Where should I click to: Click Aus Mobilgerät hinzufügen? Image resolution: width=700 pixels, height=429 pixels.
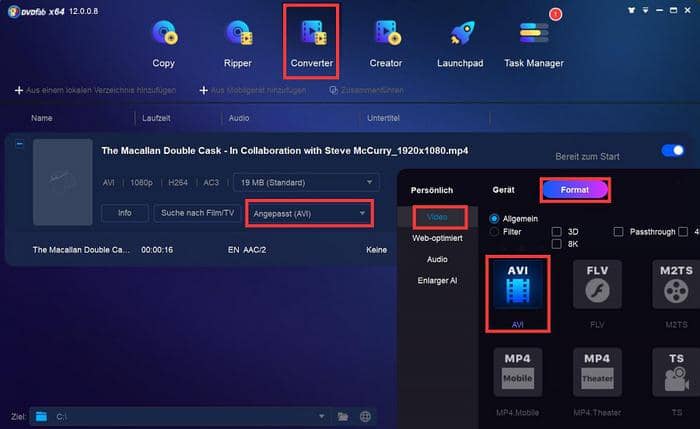point(253,90)
